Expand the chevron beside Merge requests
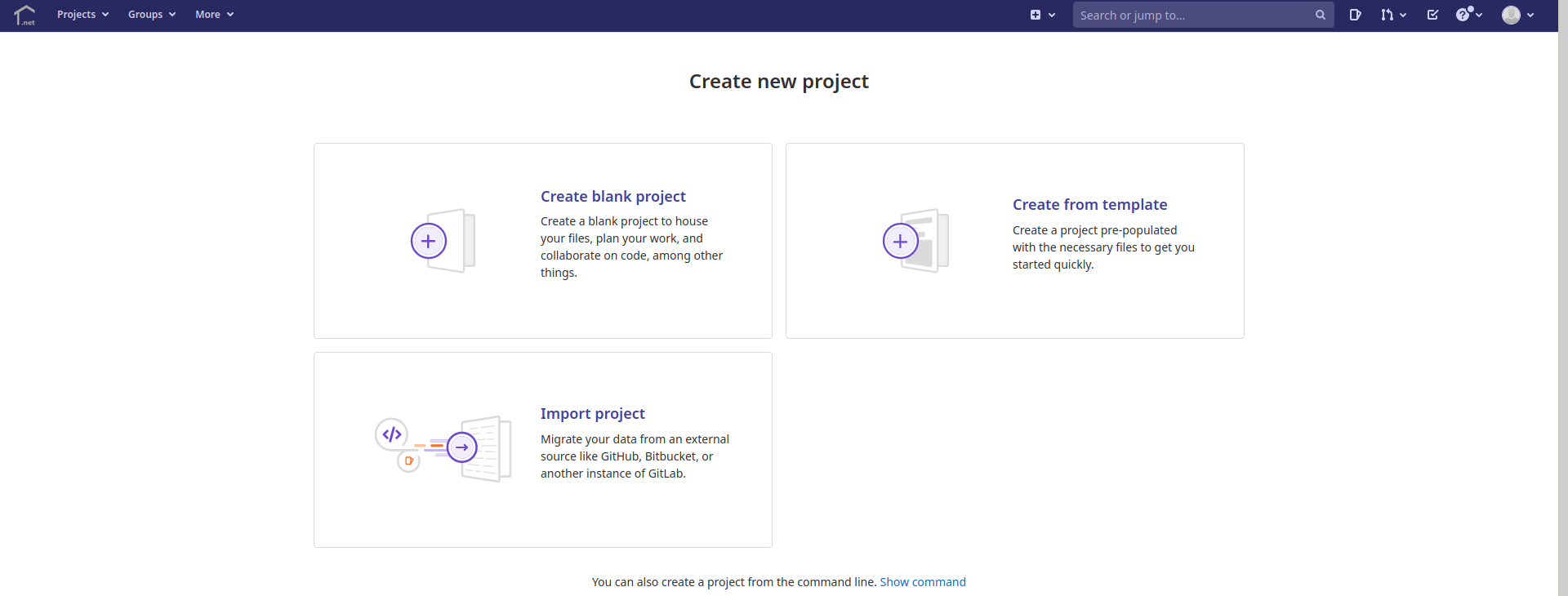Image resolution: width=1568 pixels, height=596 pixels. 1403,15
